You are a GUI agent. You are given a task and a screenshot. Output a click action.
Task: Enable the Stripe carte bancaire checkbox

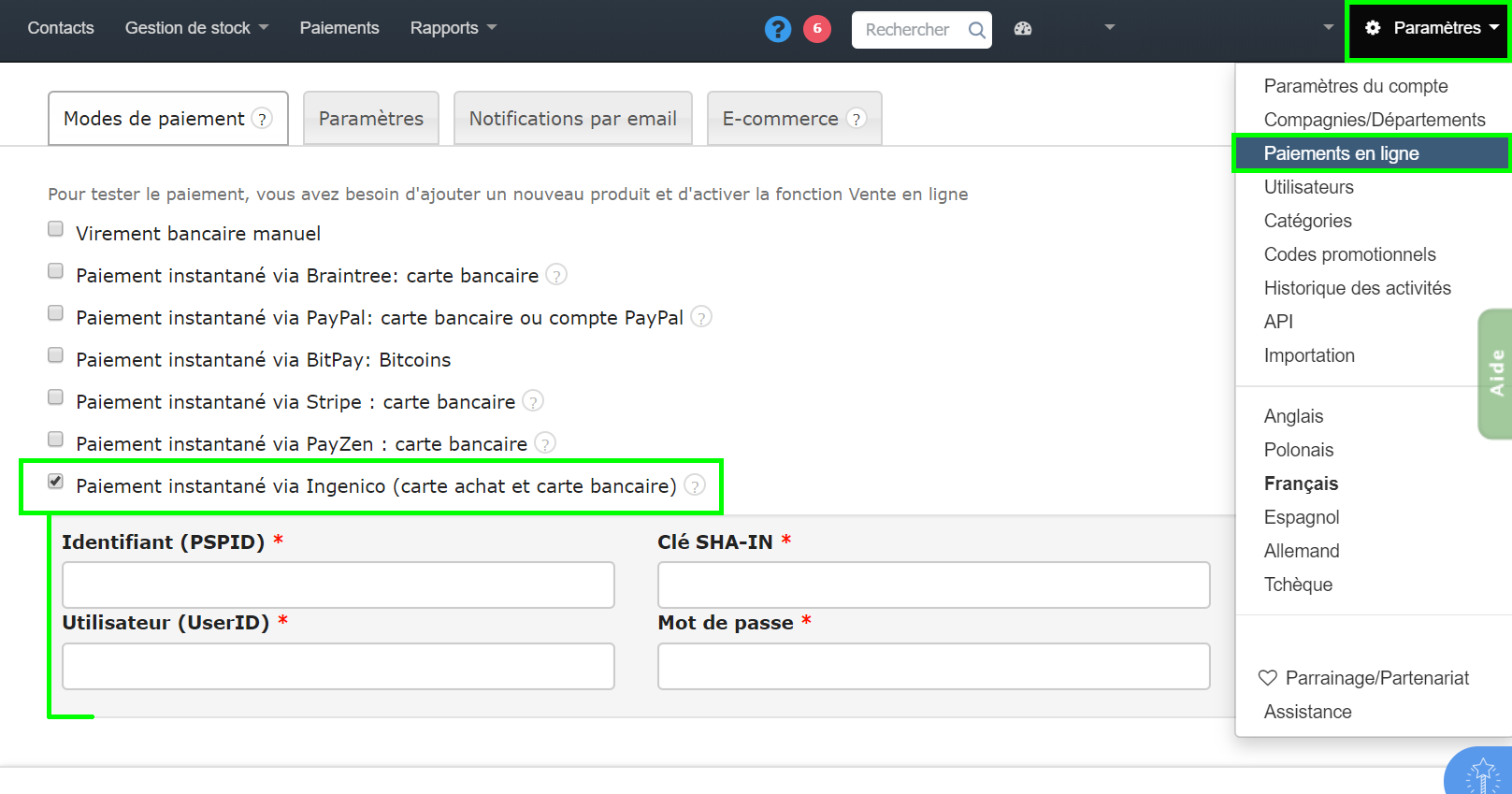pyautogui.click(x=56, y=397)
